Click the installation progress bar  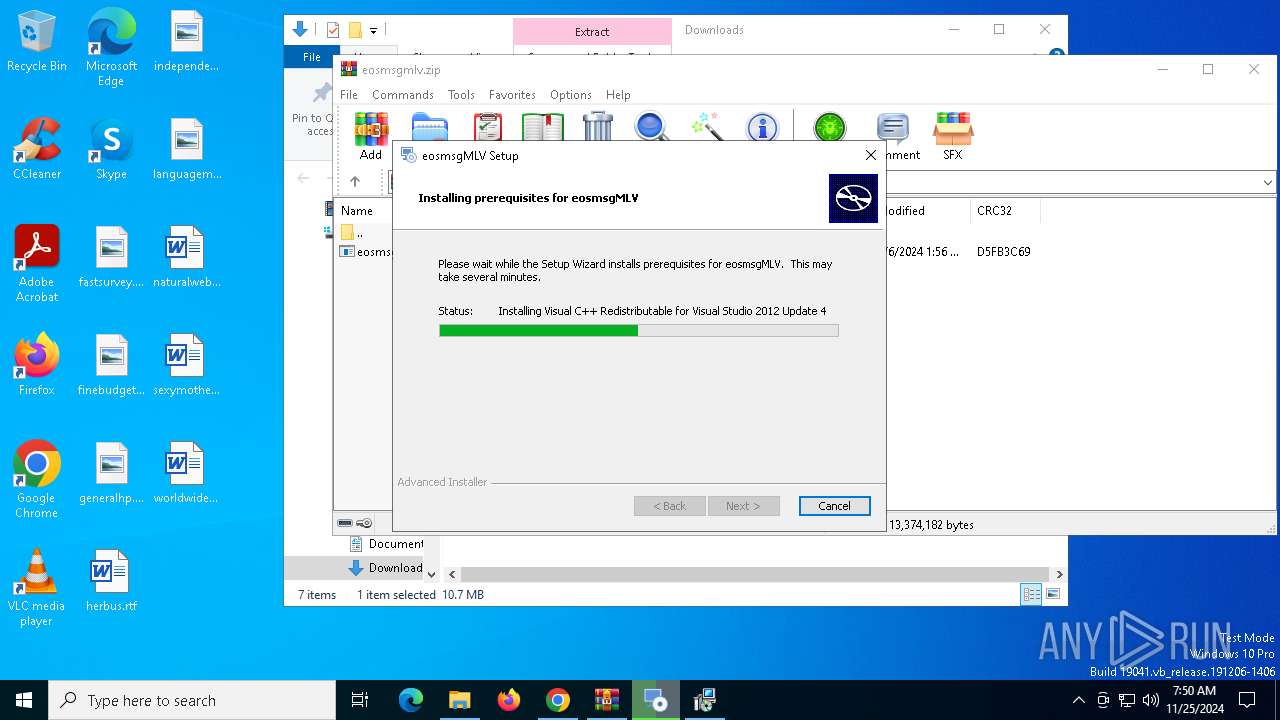point(638,331)
